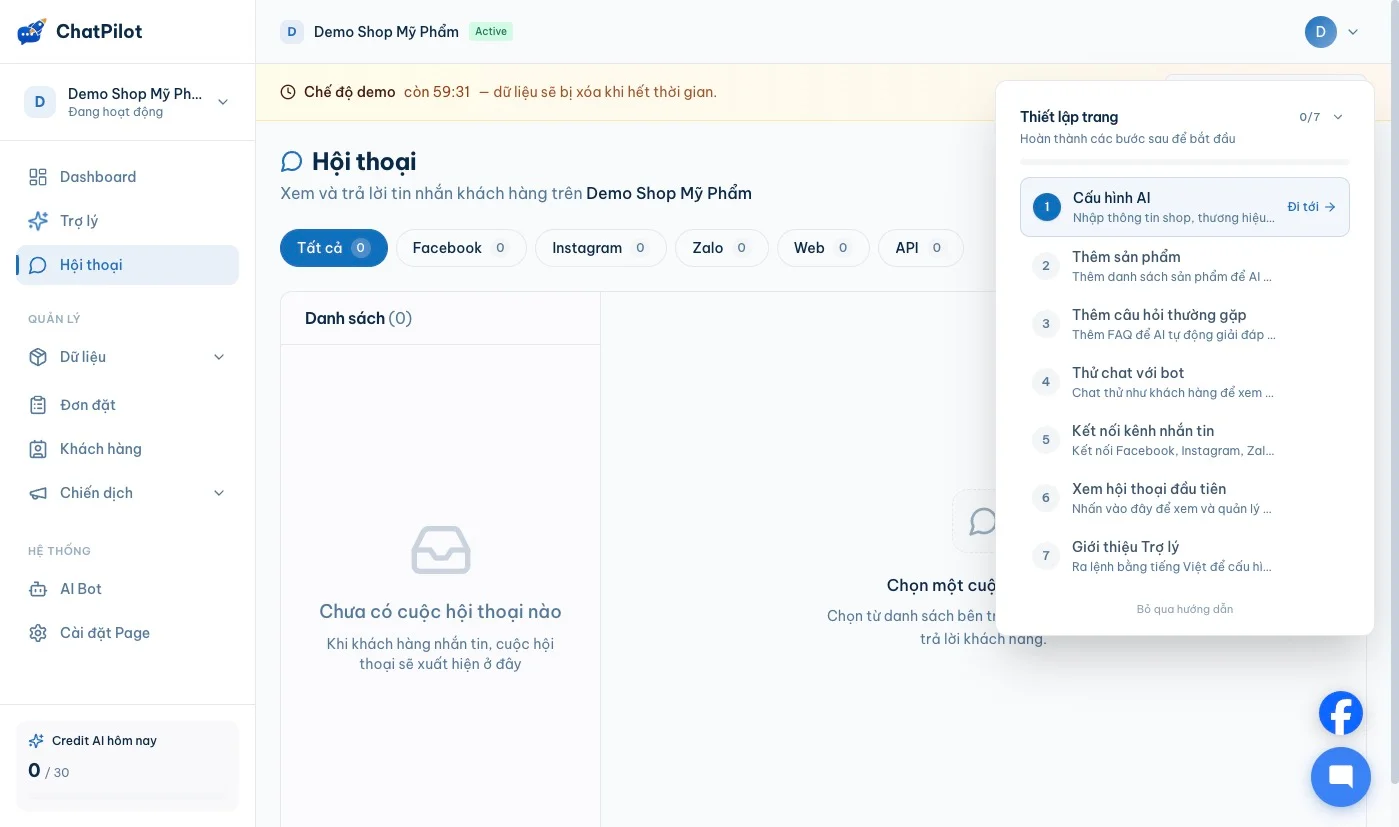Open the Thử chat với bot step
Screen dimensions: 1399x827
click(x=1185, y=382)
